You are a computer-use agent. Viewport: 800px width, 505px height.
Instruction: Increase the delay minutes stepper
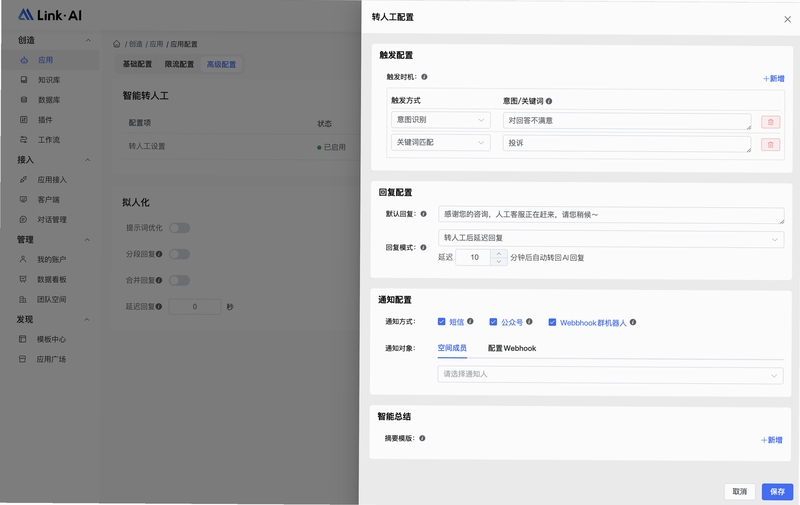pyautogui.click(x=498, y=254)
